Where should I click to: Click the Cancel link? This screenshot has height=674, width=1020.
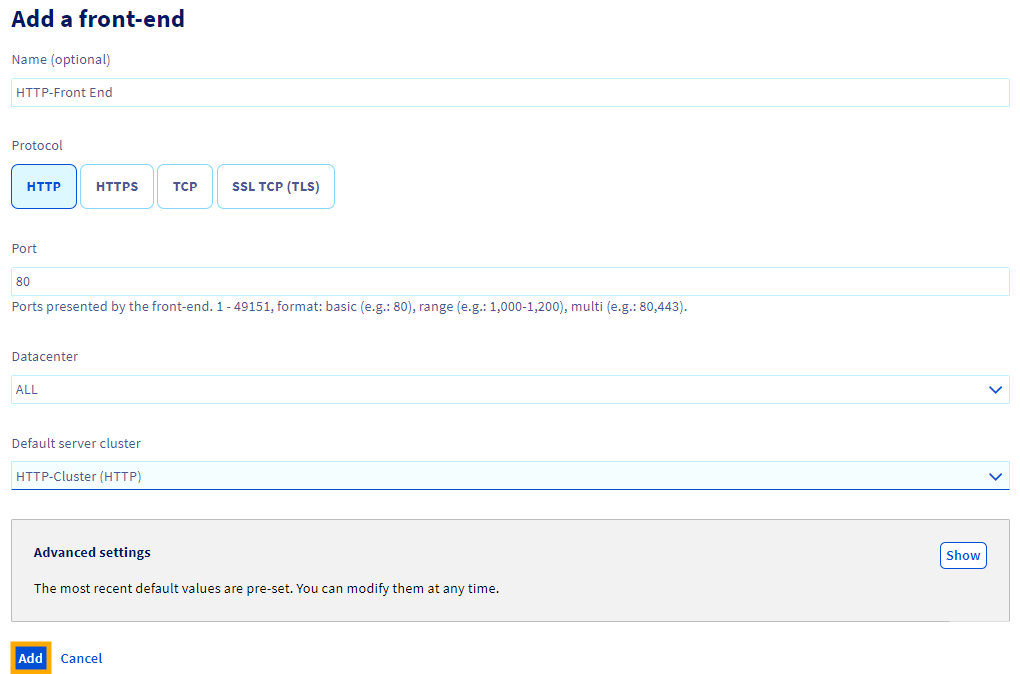[x=81, y=658]
